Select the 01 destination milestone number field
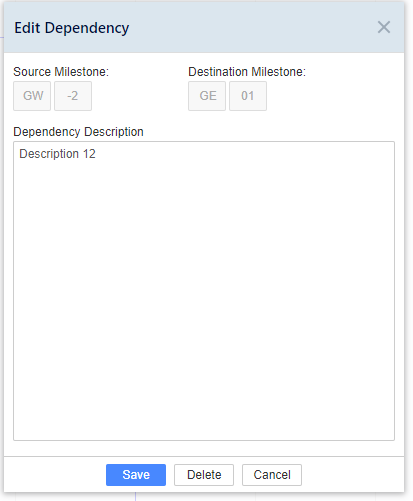The width and height of the screenshot is (413, 501). (x=248, y=96)
